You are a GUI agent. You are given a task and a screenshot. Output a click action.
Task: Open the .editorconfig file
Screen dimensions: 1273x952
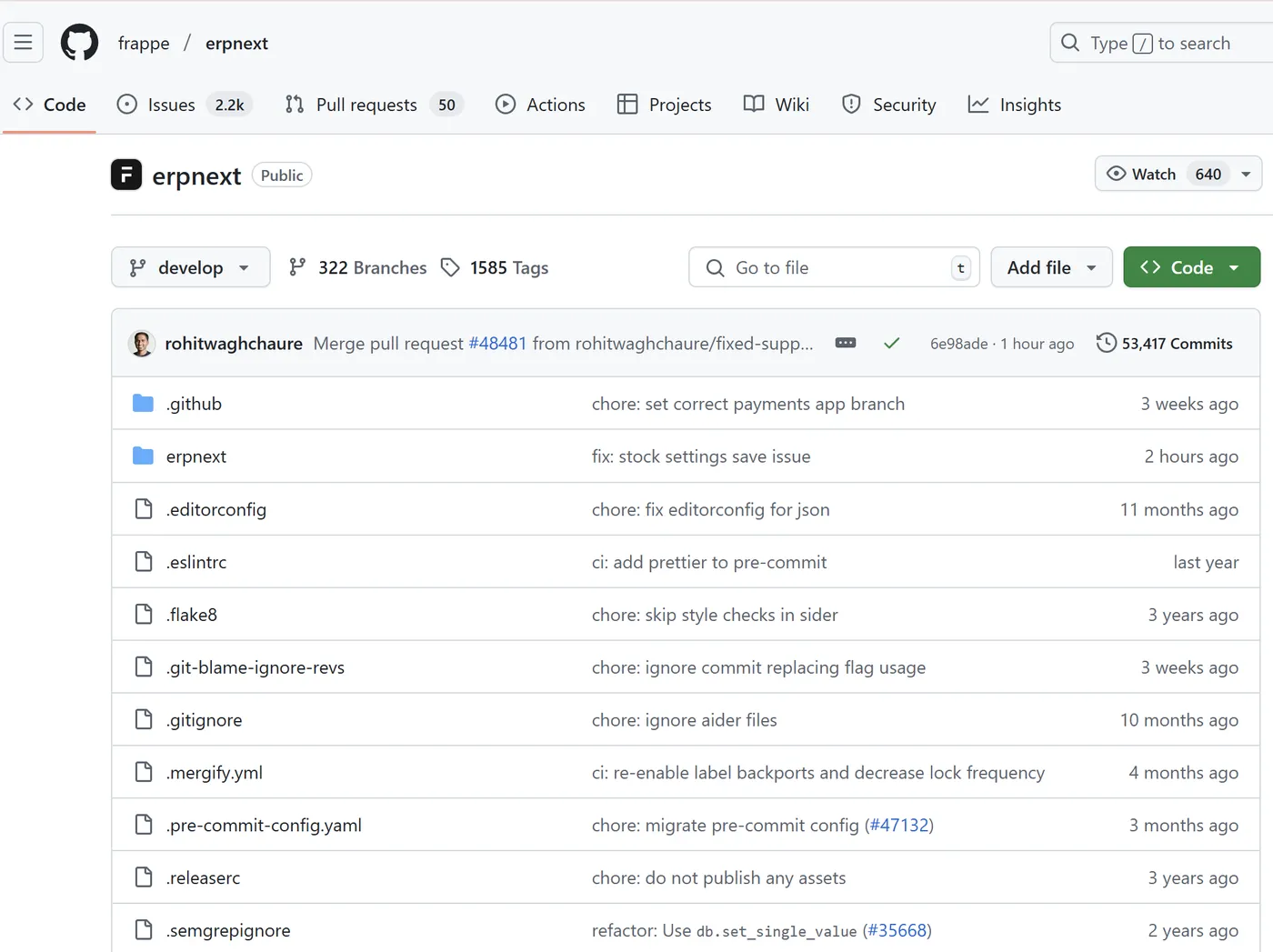pyautogui.click(x=216, y=508)
